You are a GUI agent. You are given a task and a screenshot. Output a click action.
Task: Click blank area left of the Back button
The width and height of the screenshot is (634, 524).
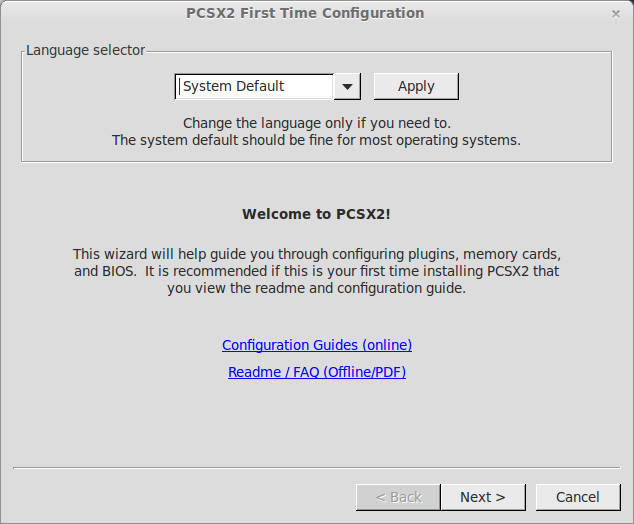pyautogui.click(x=180, y=497)
